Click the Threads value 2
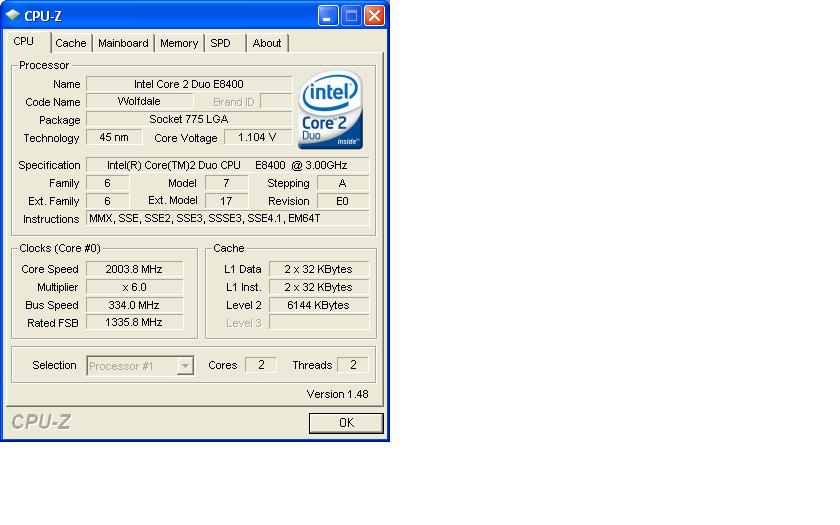Image resolution: width=840 pixels, height=525 pixels. click(352, 365)
